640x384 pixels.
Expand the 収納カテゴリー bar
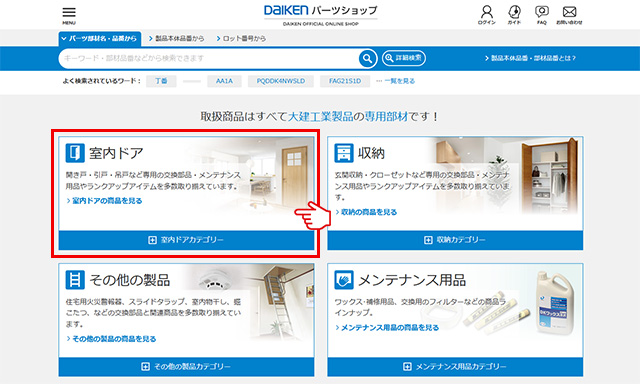455,240
